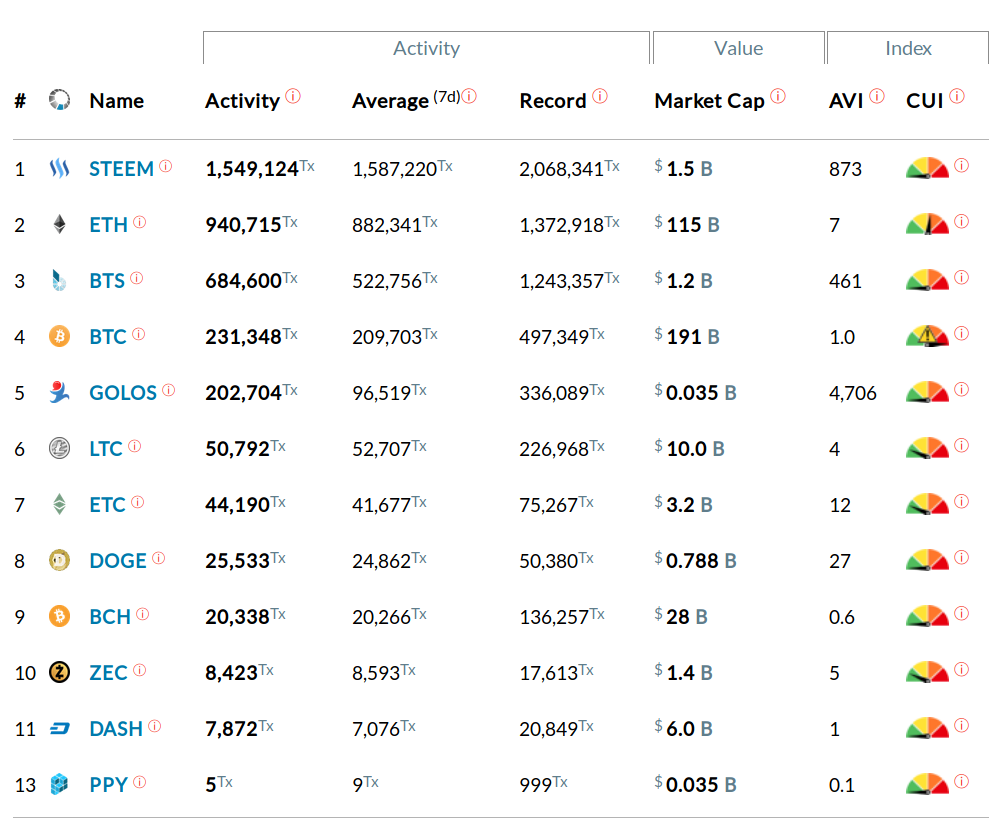
Task: Click the Dogecoin DOGE logo icon
Action: pyautogui.click(x=59, y=560)
